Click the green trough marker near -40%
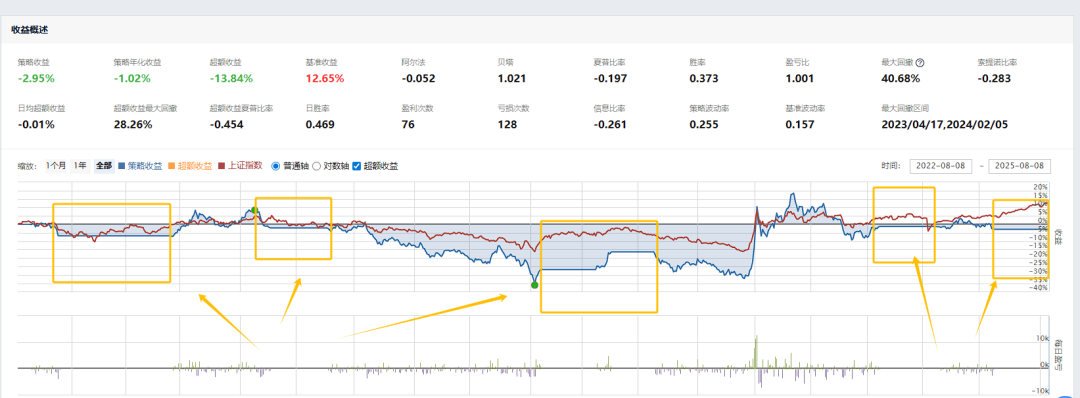The image size is (1080, 398). pyautogui.click(x=534, y=284)
